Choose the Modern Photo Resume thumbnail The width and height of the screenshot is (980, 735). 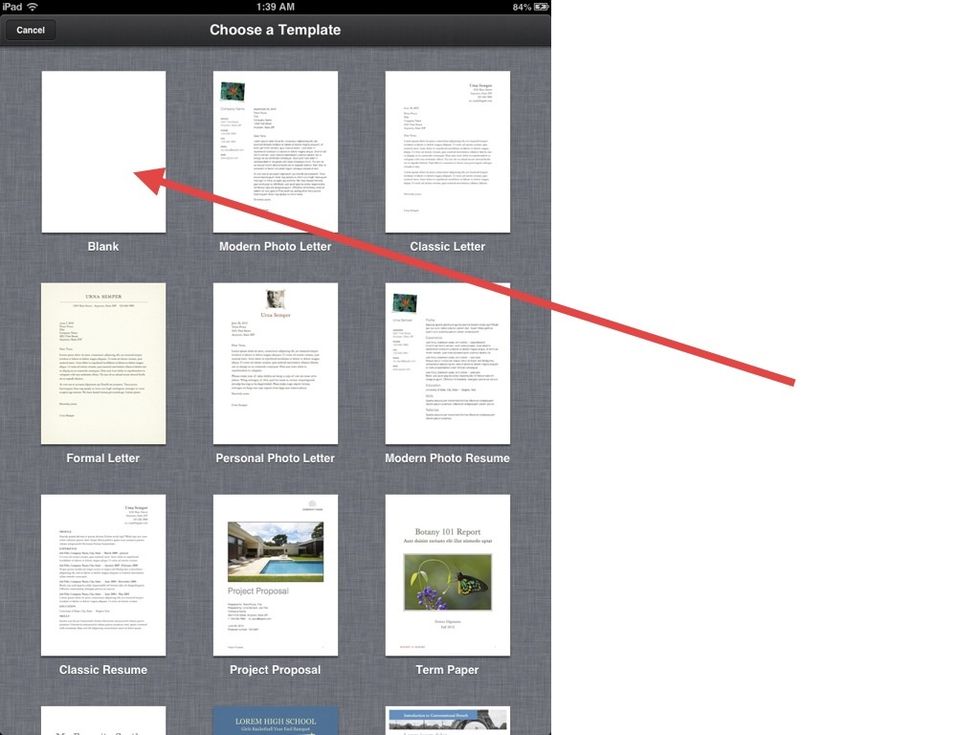[x=447, y=363]
